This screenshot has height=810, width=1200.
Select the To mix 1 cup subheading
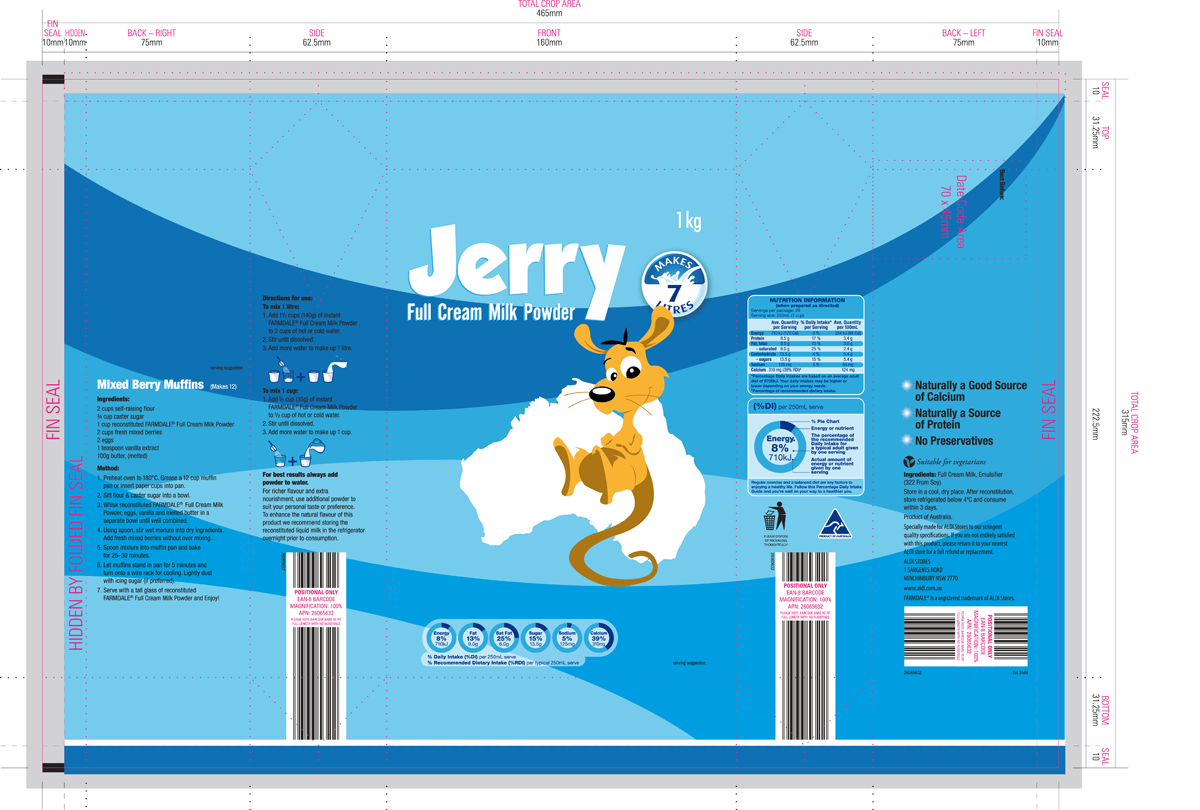pyautogui.click(x=279, y=391)
